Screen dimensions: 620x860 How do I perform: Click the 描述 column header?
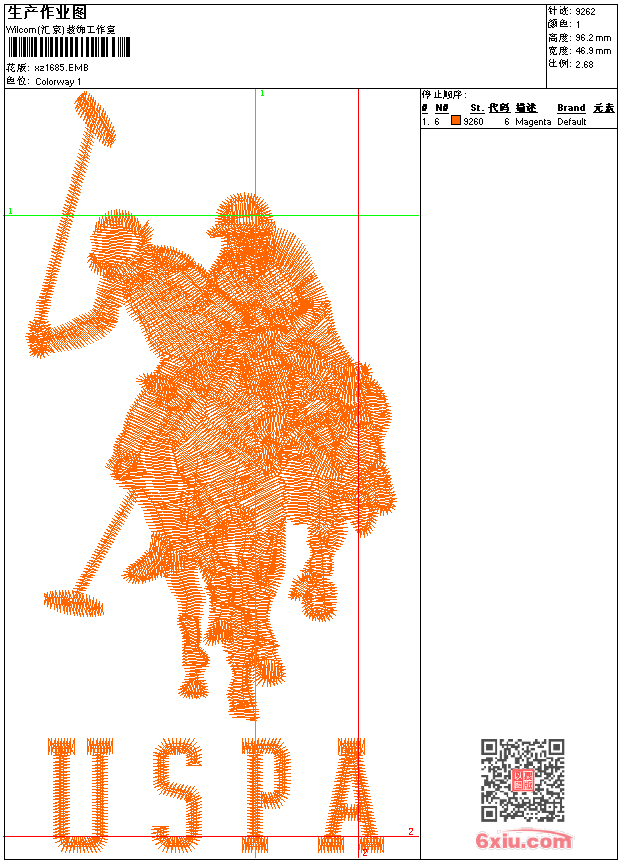526,108
